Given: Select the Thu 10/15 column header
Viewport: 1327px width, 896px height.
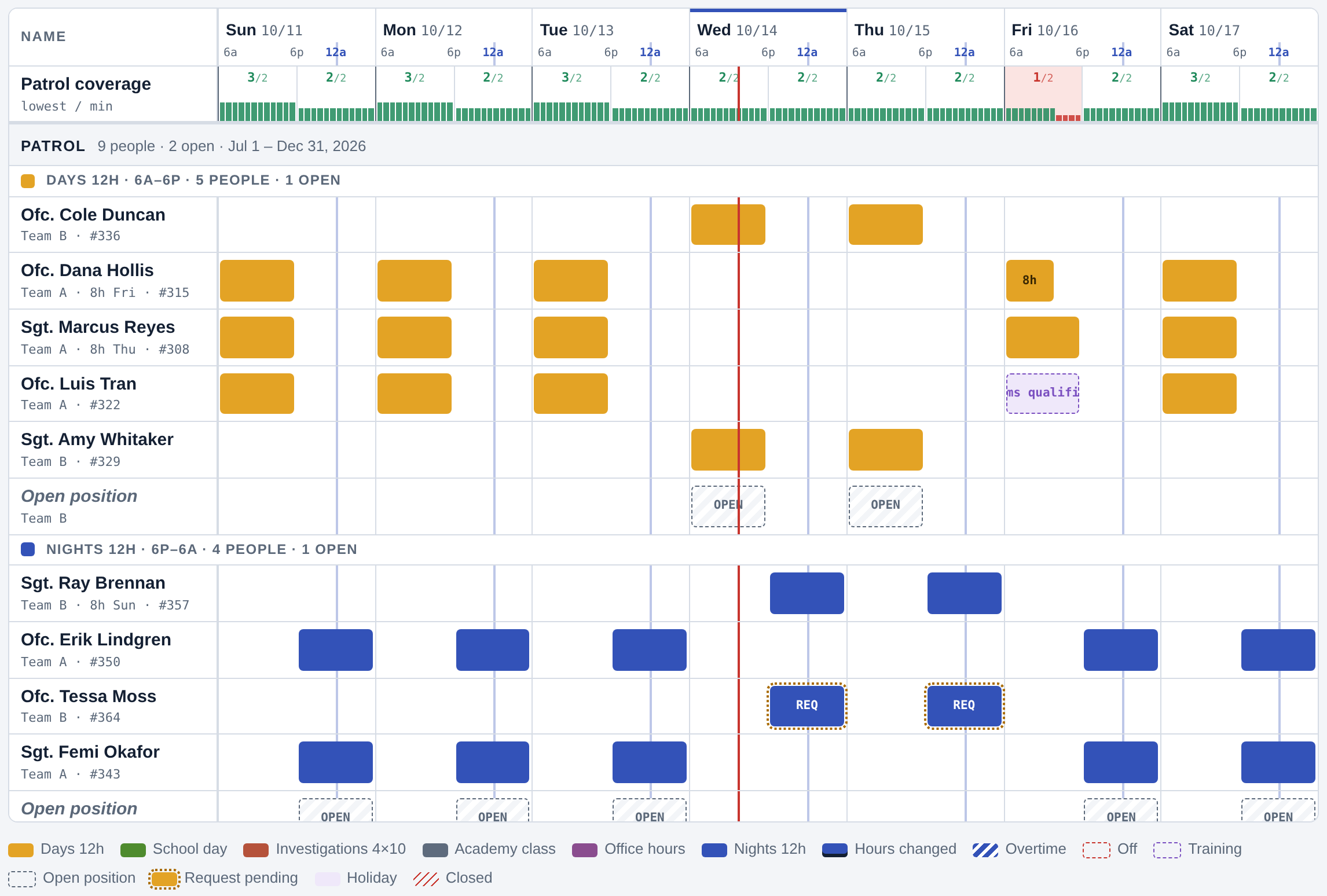Looking at the screenshot, I should (926, 37).
